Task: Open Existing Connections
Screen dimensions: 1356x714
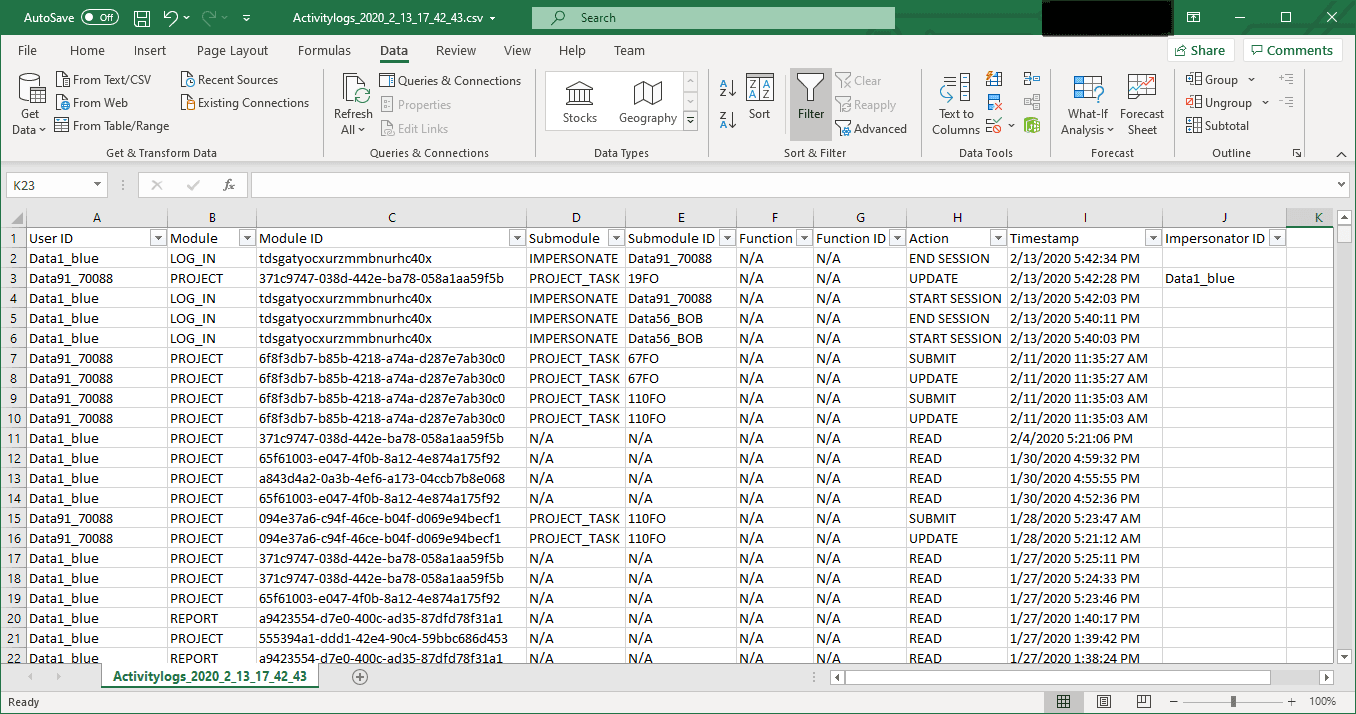Action: click(245, 103)
